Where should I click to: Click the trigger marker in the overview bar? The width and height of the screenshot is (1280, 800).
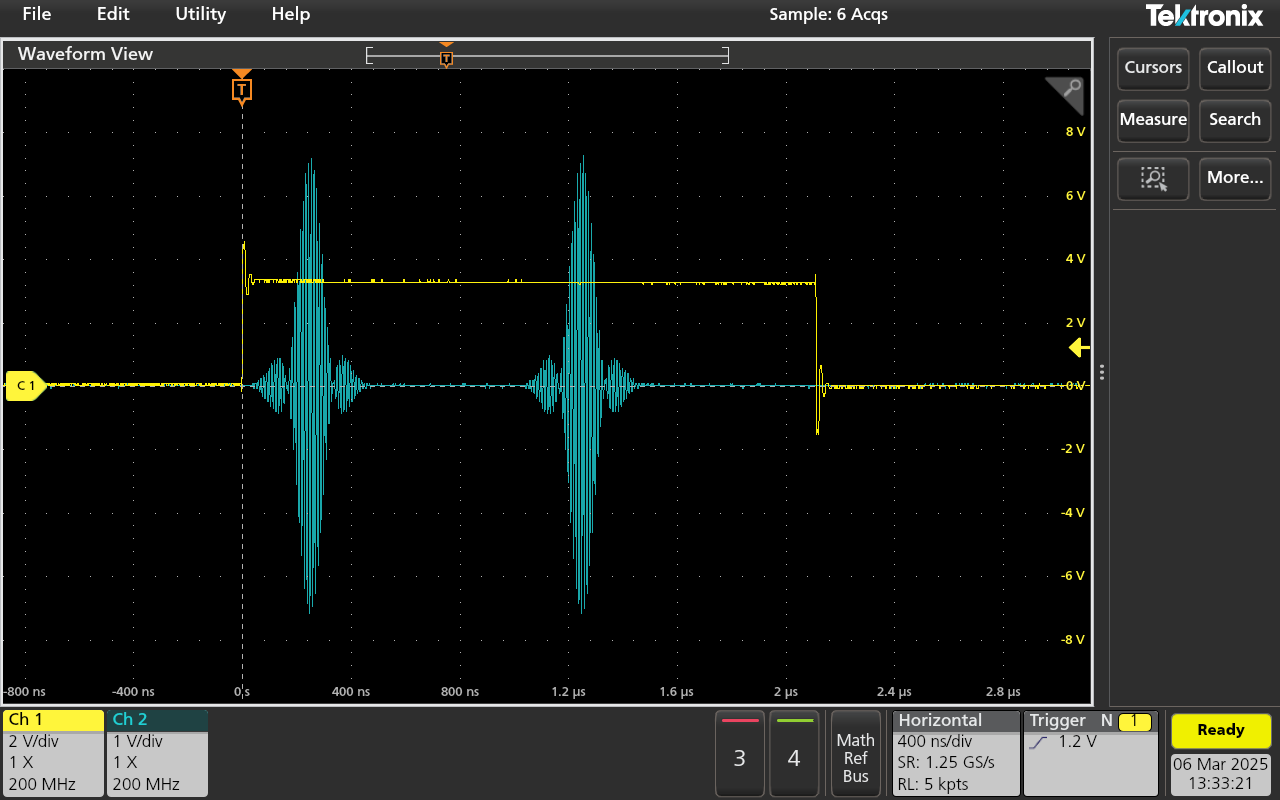tap(446, 56)
